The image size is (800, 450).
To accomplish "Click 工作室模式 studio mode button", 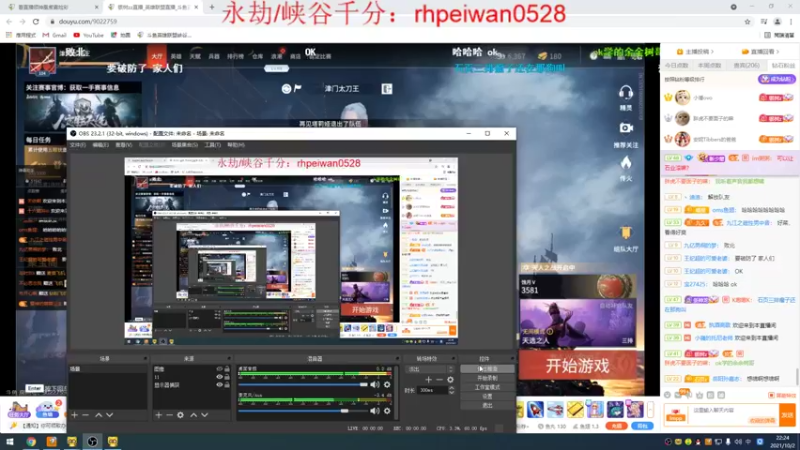I will (x=487, y=387).
